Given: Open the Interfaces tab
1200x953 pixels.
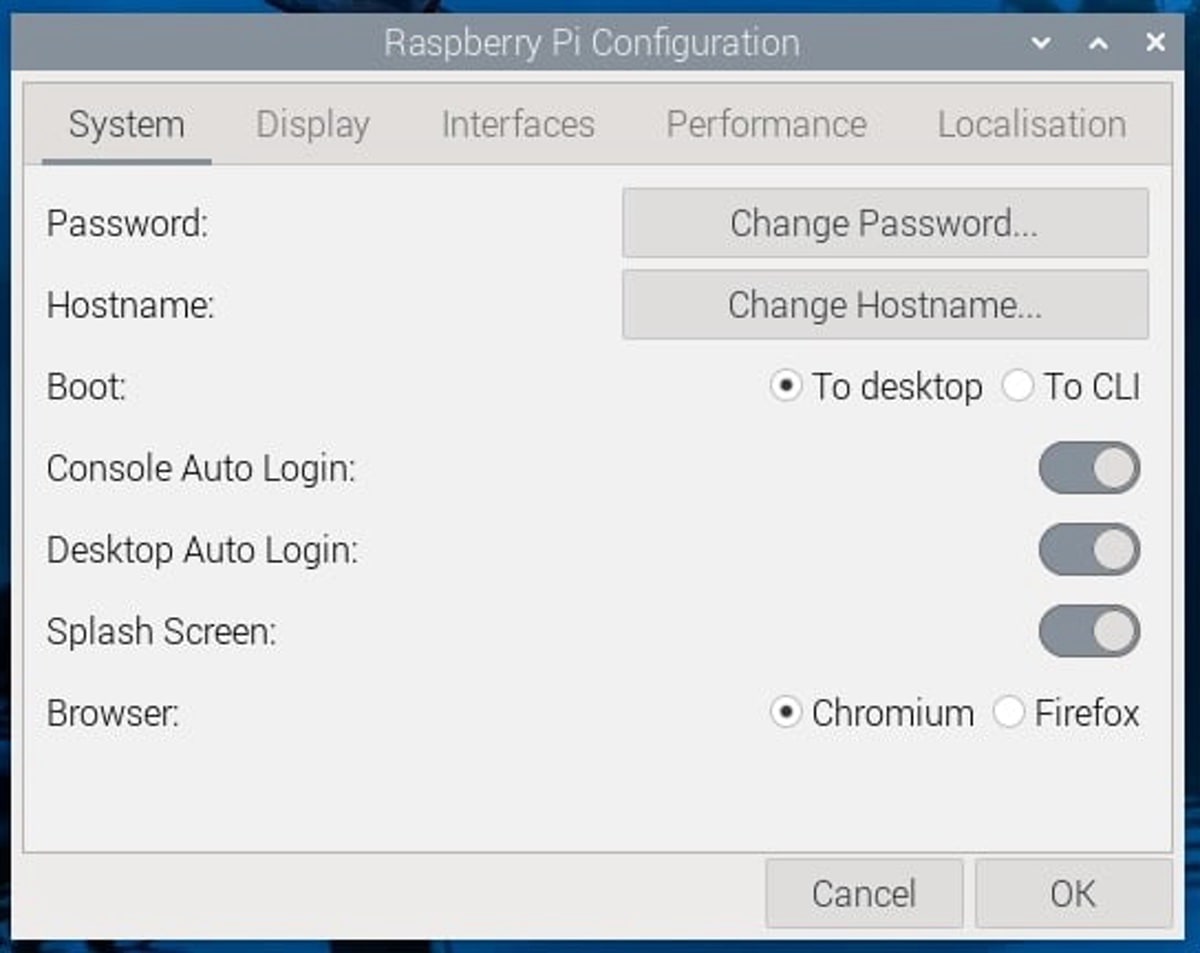Looking at the screenshot, I should coord(518,125).
